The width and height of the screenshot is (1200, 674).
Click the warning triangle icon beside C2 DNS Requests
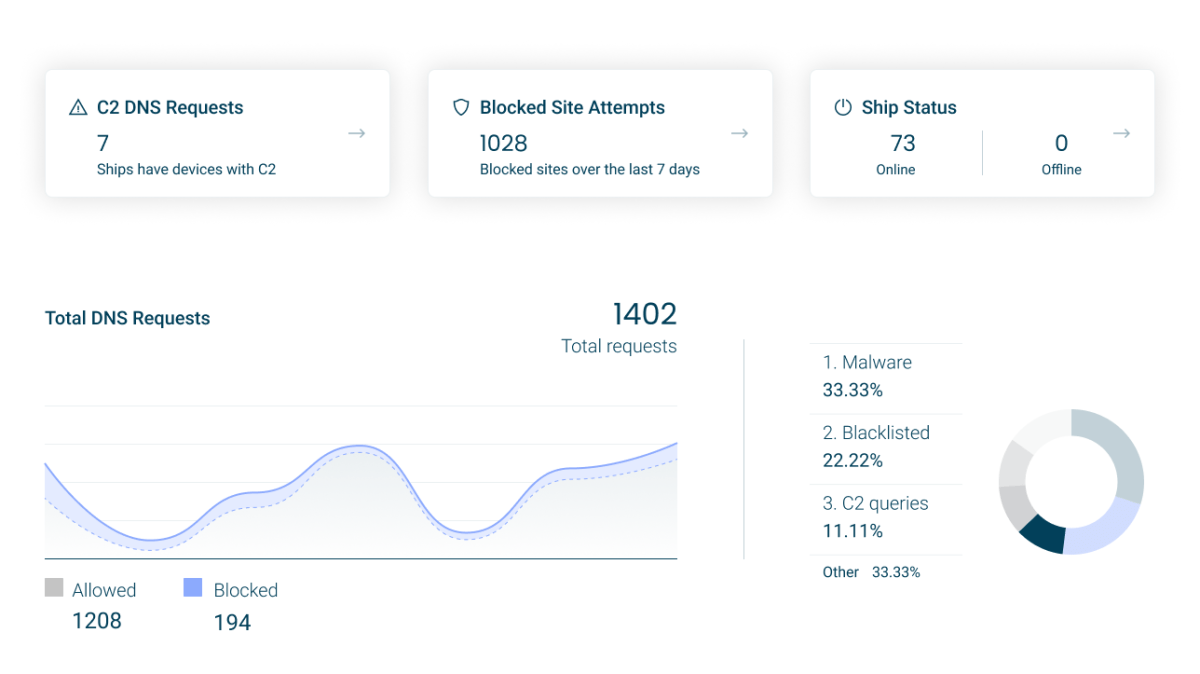78,108
